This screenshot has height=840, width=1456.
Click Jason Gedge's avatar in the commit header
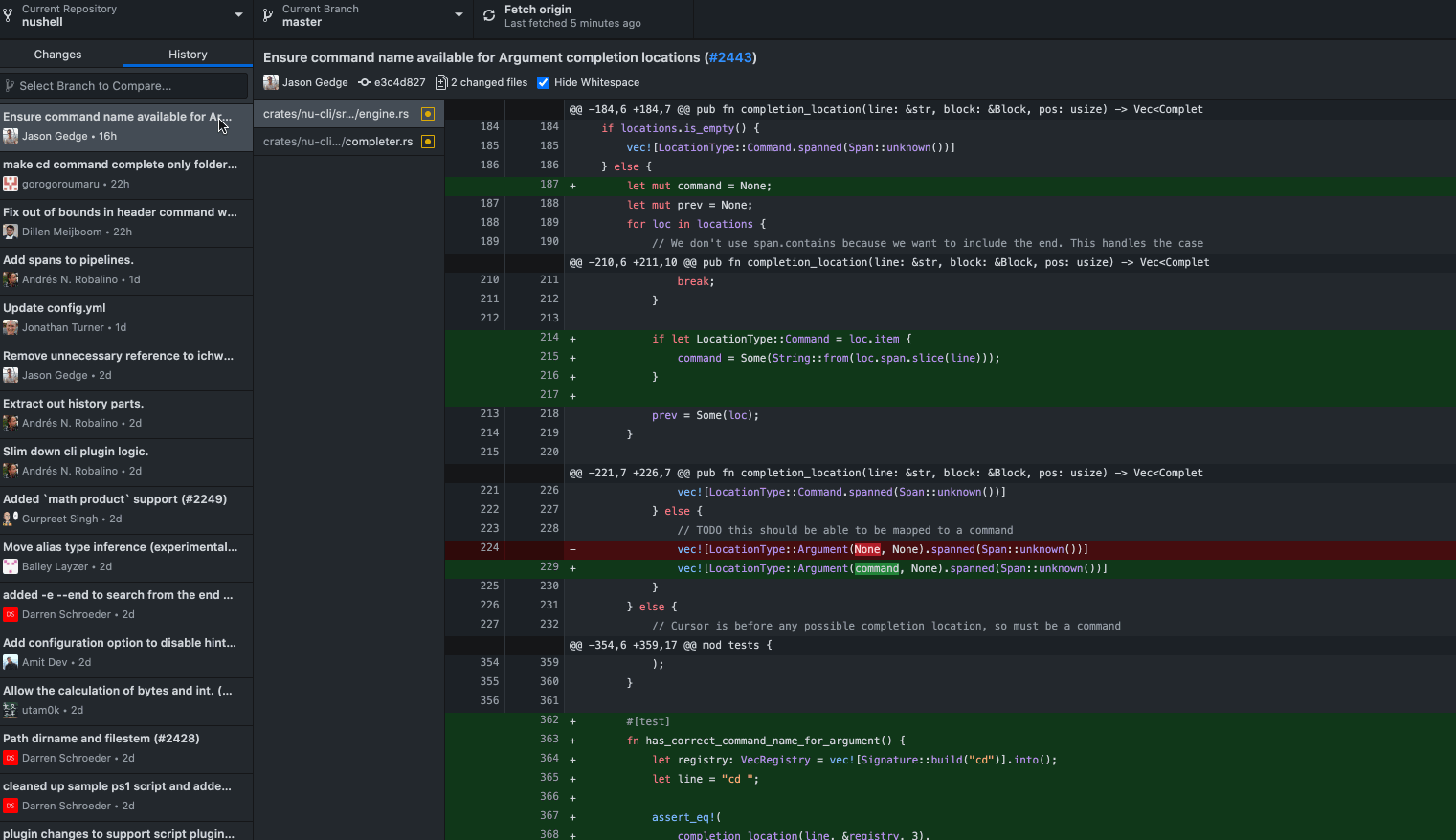271,83
